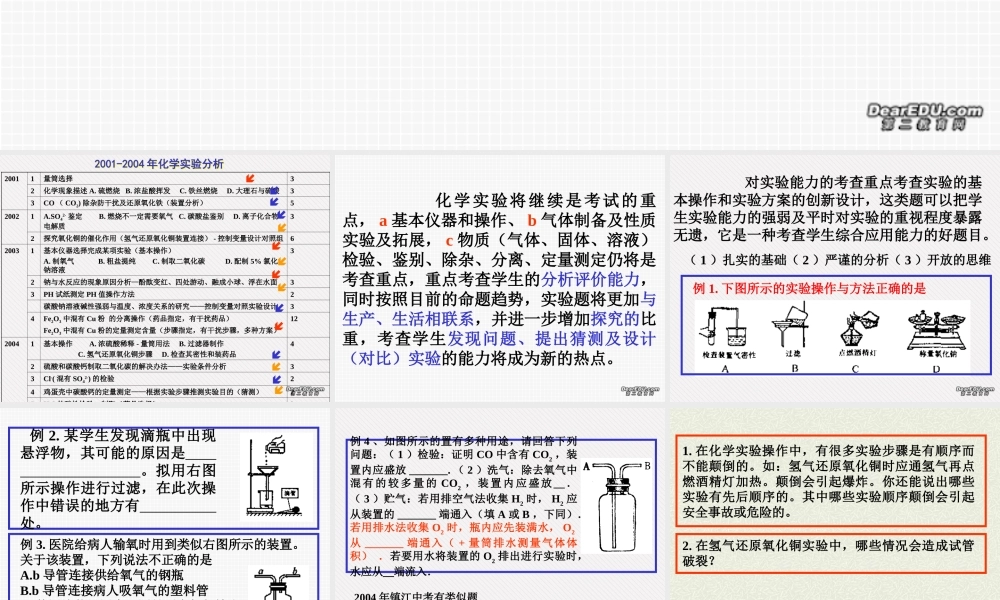Click the blue phrase 生产、生活相联系

408,319
